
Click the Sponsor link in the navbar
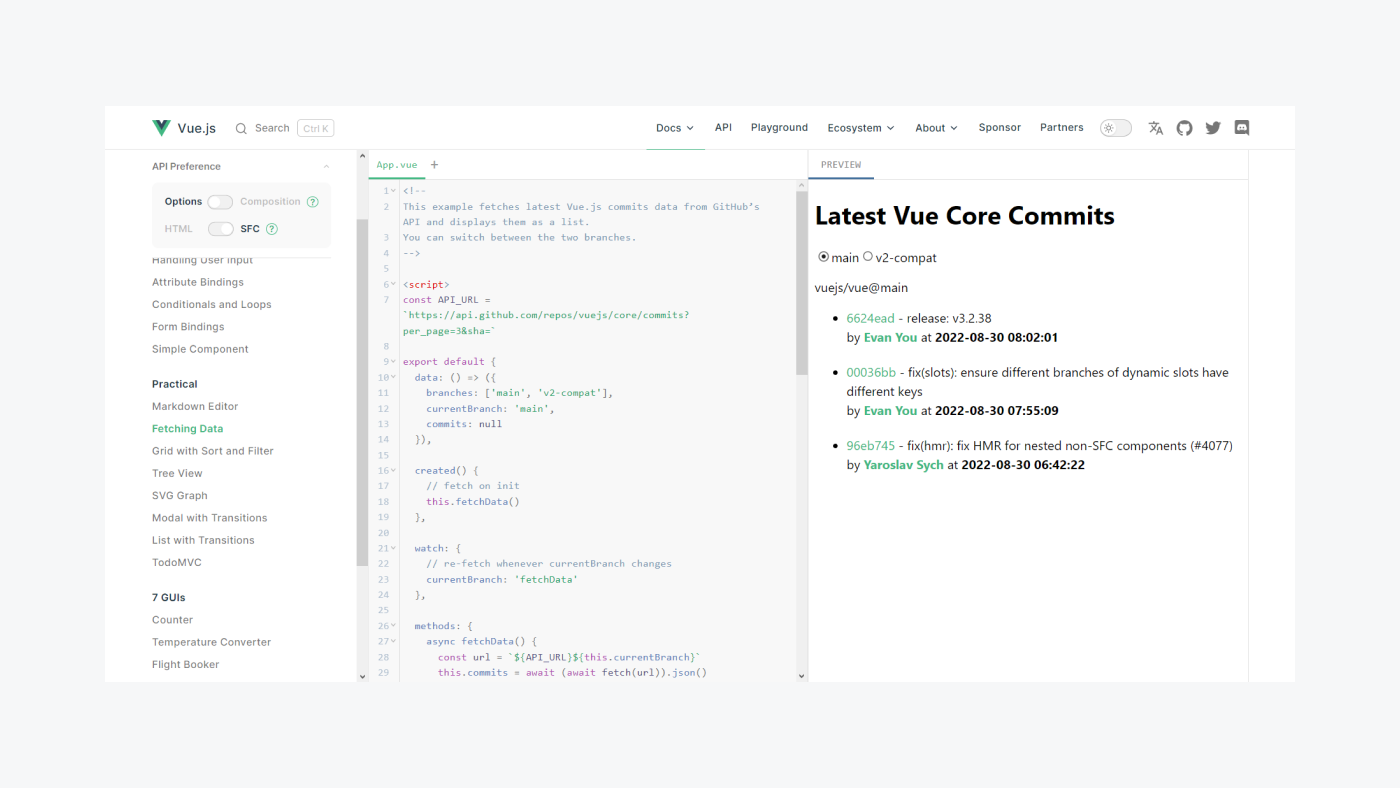click(999, 127)
